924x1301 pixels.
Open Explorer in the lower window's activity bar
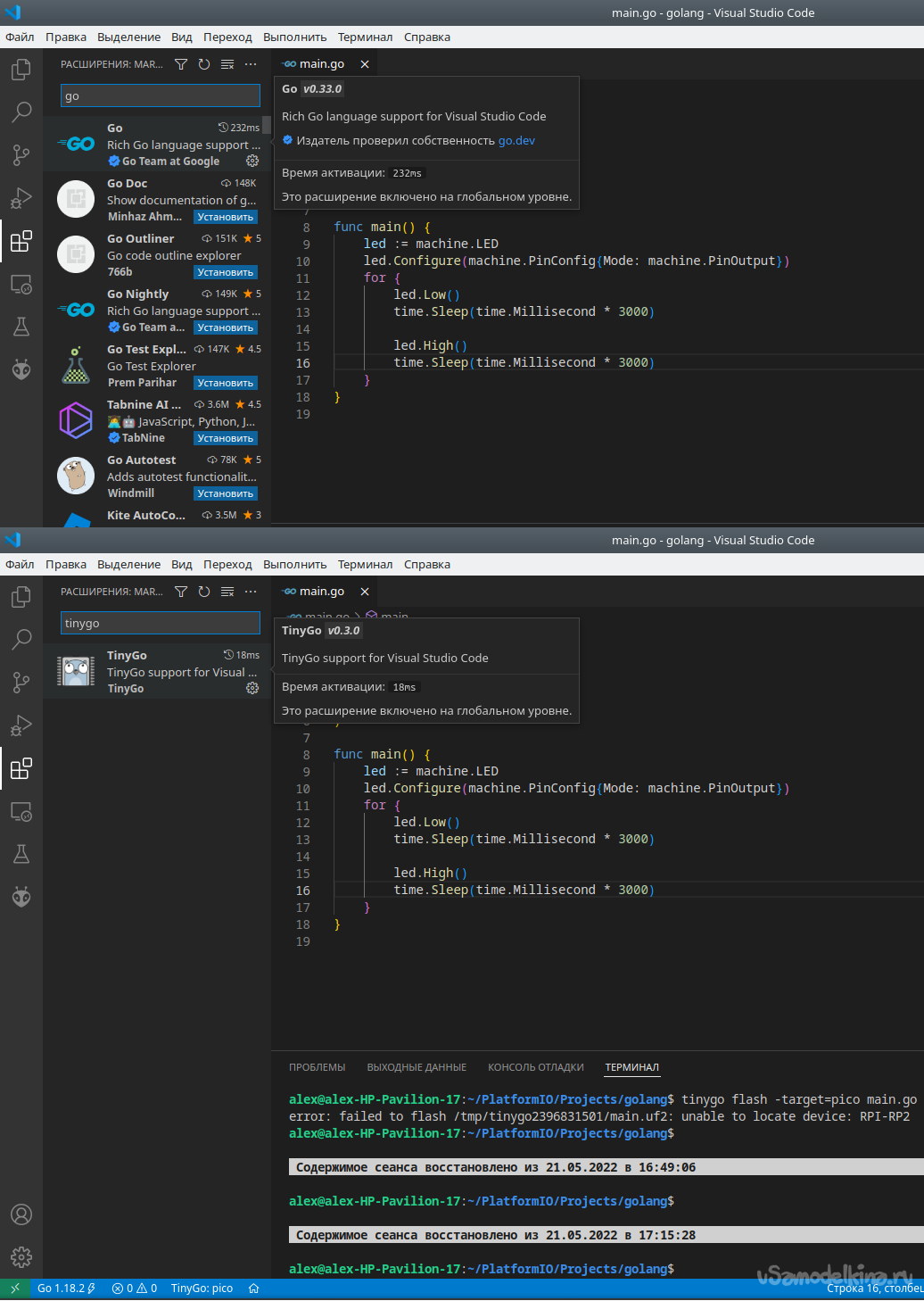tap(21, 597)
